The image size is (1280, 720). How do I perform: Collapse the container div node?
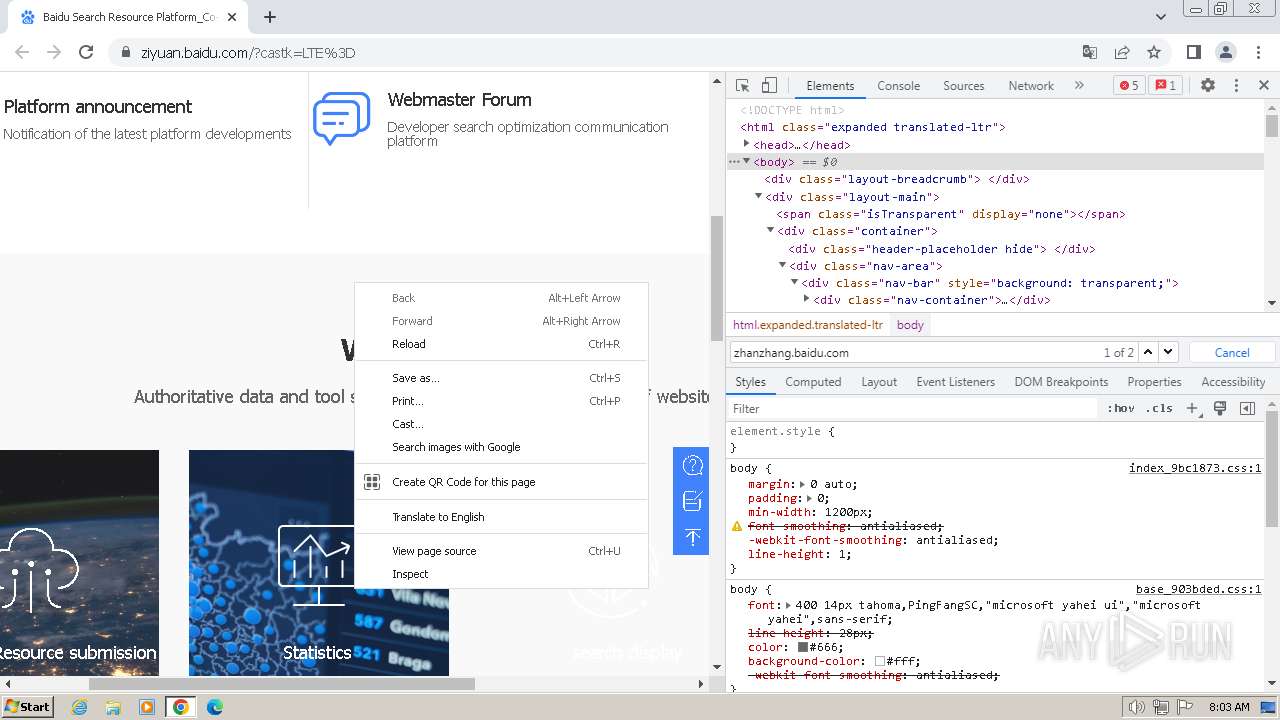tap(770, 230)
